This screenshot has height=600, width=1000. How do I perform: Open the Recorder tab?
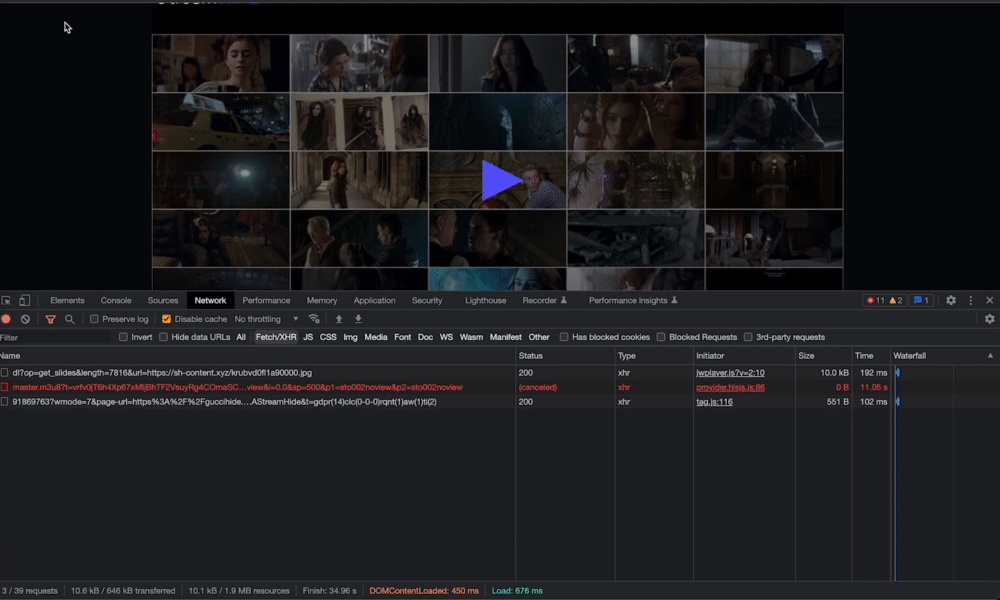pos(544,300)
